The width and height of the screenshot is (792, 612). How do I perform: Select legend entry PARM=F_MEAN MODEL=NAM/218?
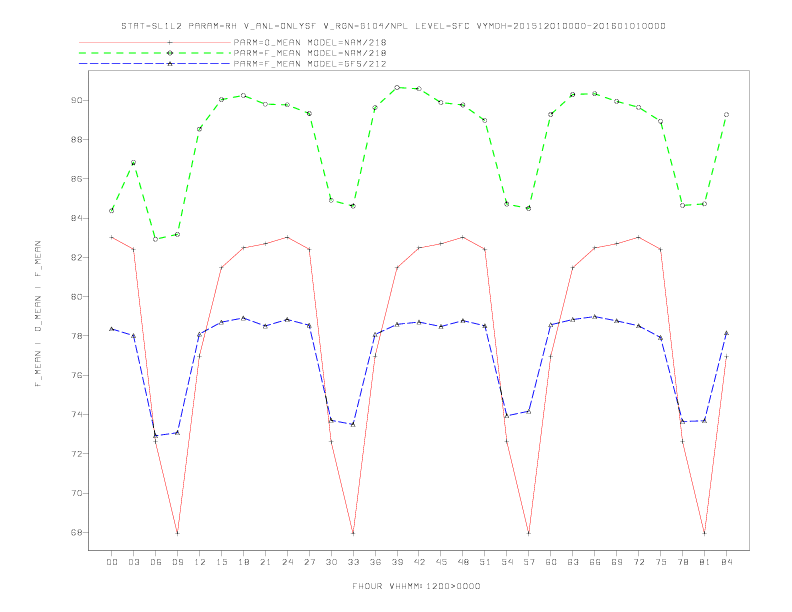pos(310,53)
